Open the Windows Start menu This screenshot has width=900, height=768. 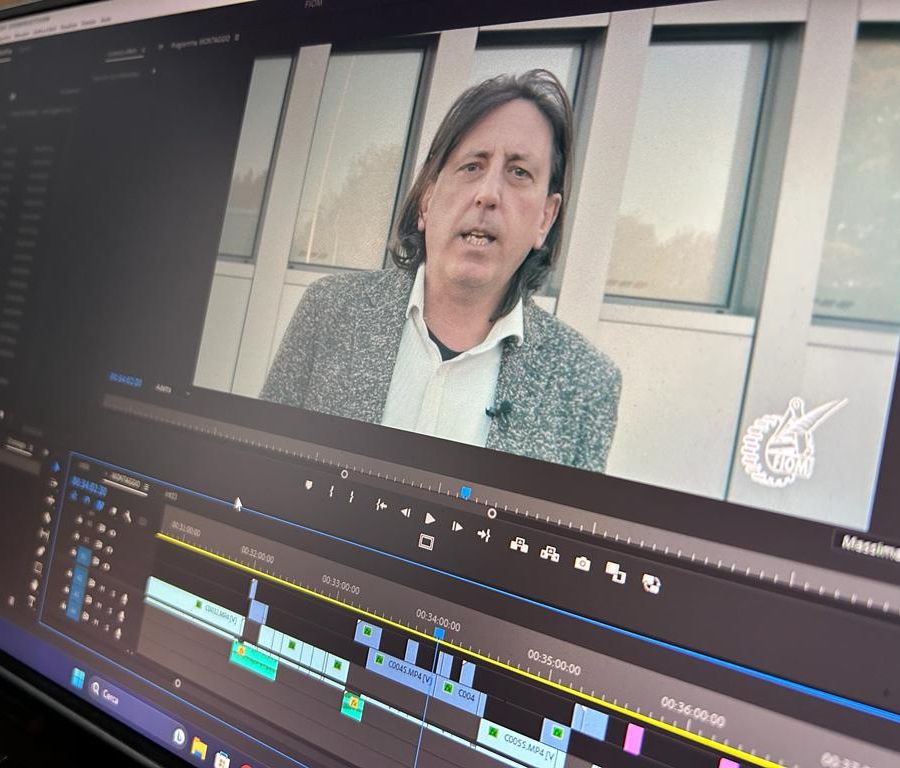pos(76,679)
